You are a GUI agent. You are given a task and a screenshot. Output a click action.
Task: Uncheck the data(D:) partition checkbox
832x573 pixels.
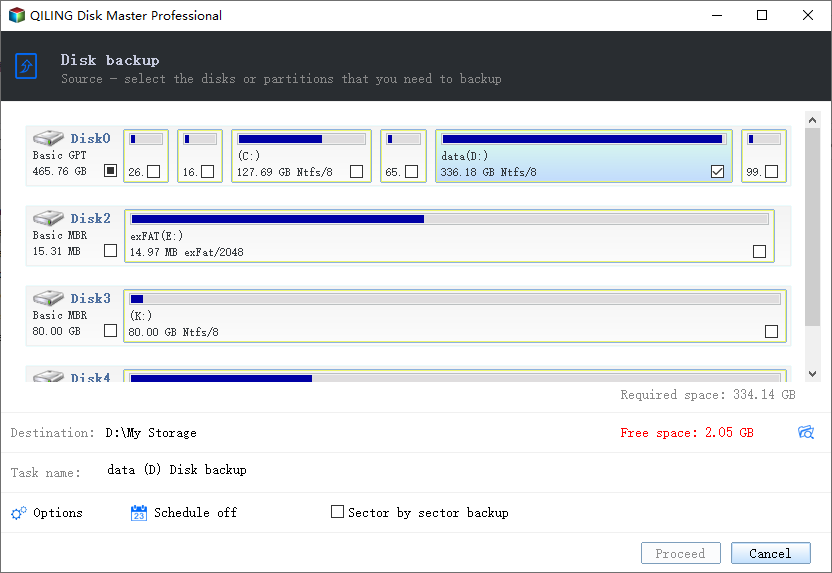(717, 172)
